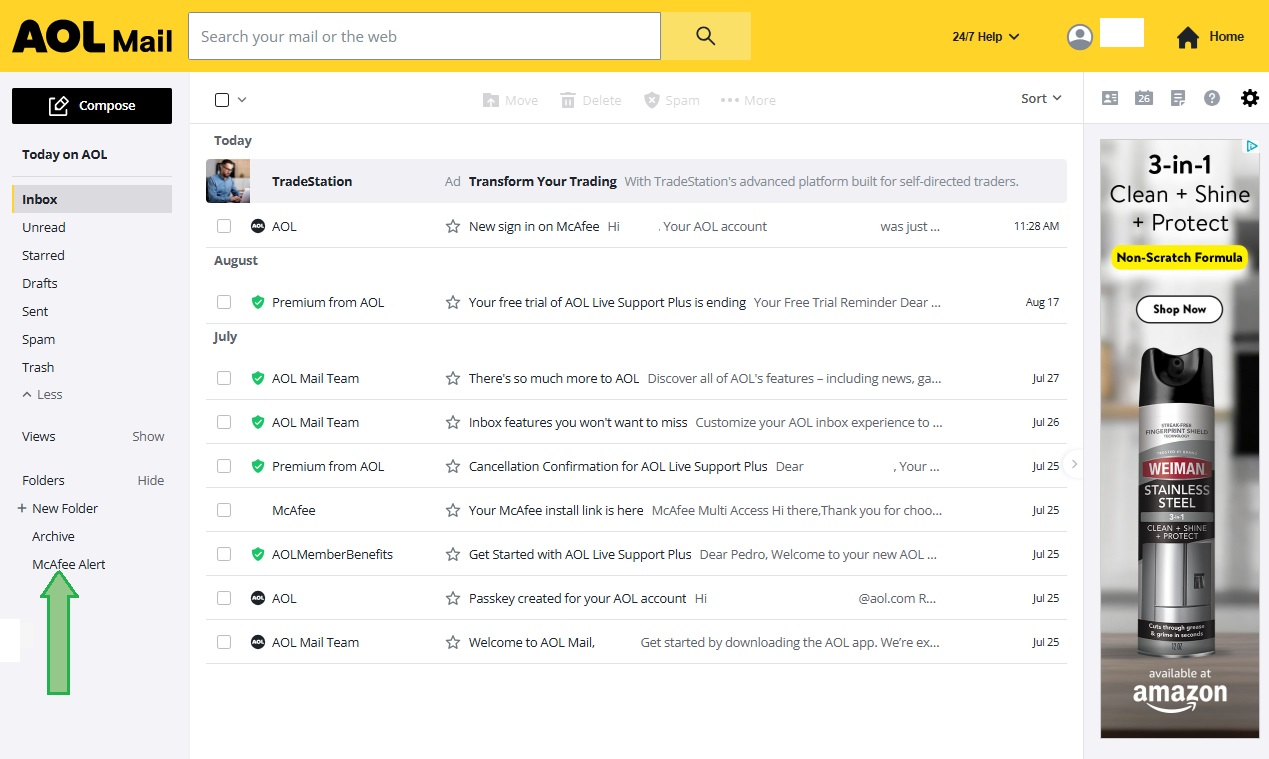
Task: Click the AdChoices icon on the ad
Action: click(1251, 146)
